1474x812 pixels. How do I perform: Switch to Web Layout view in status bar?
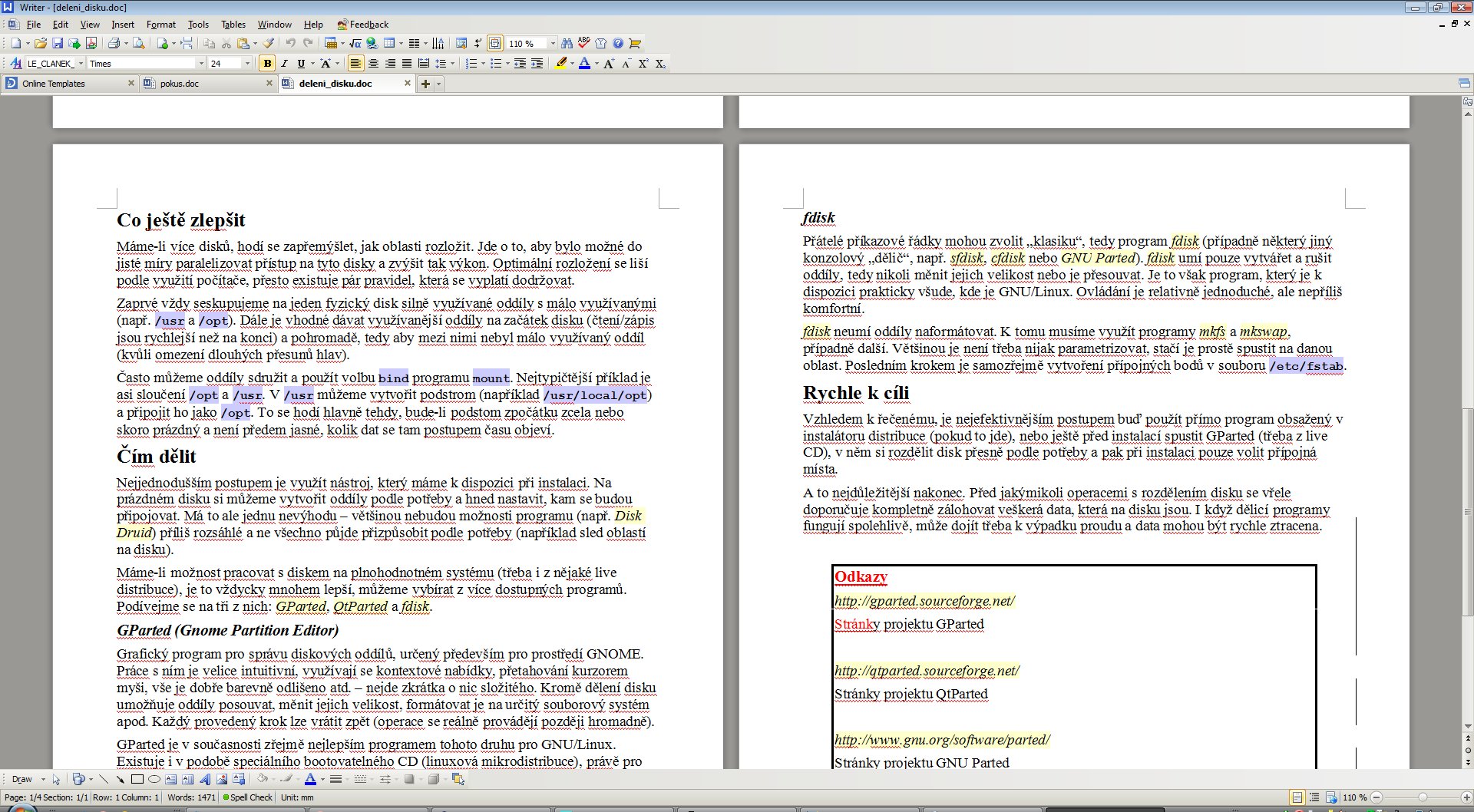(1331, 797)
